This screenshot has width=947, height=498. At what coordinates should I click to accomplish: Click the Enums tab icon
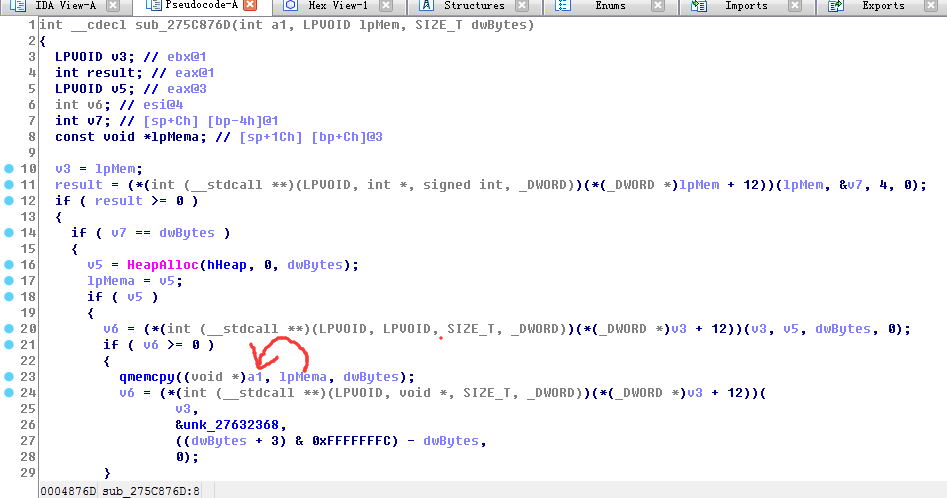click(563, 7)
